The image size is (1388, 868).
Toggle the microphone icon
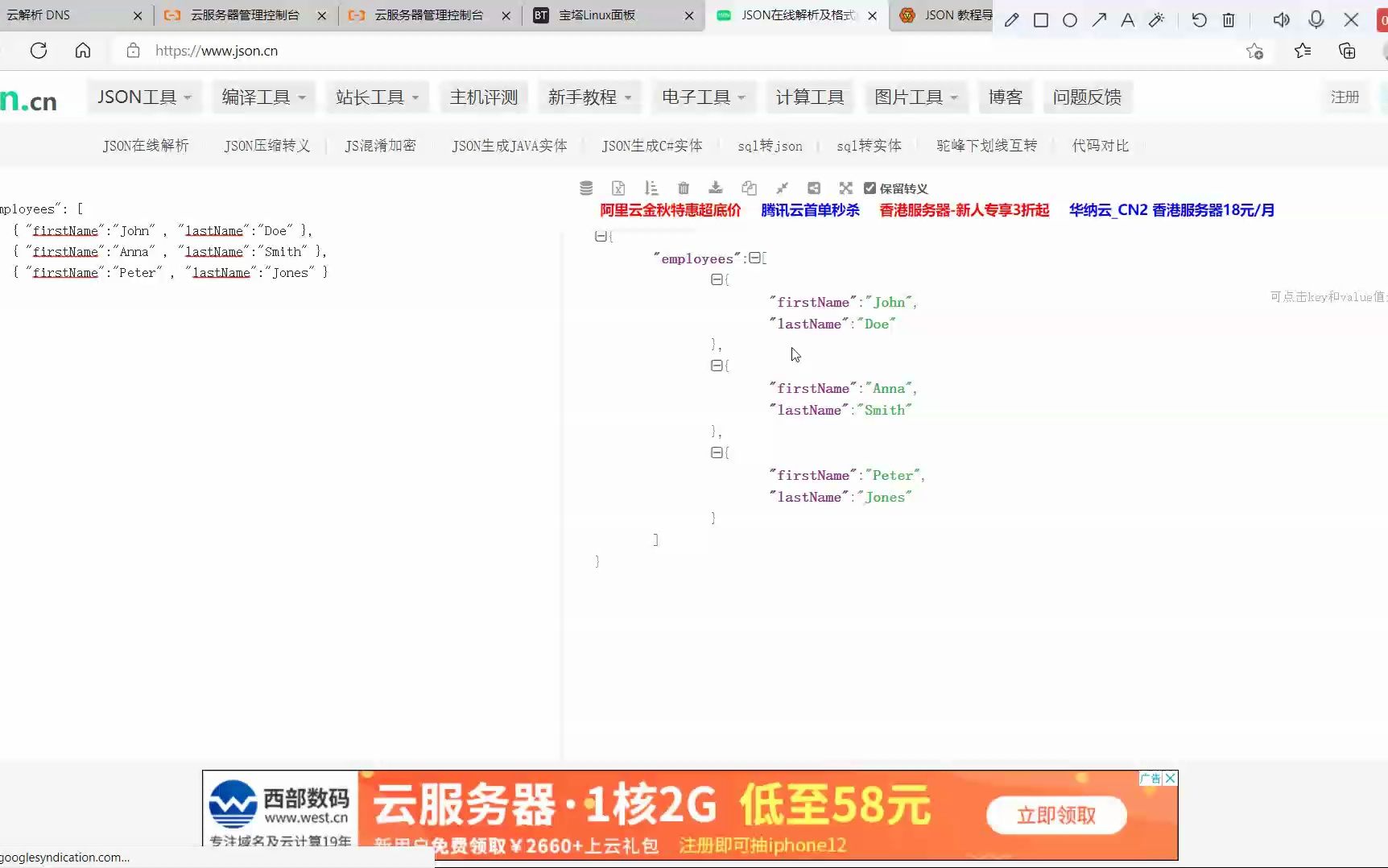1316,20
